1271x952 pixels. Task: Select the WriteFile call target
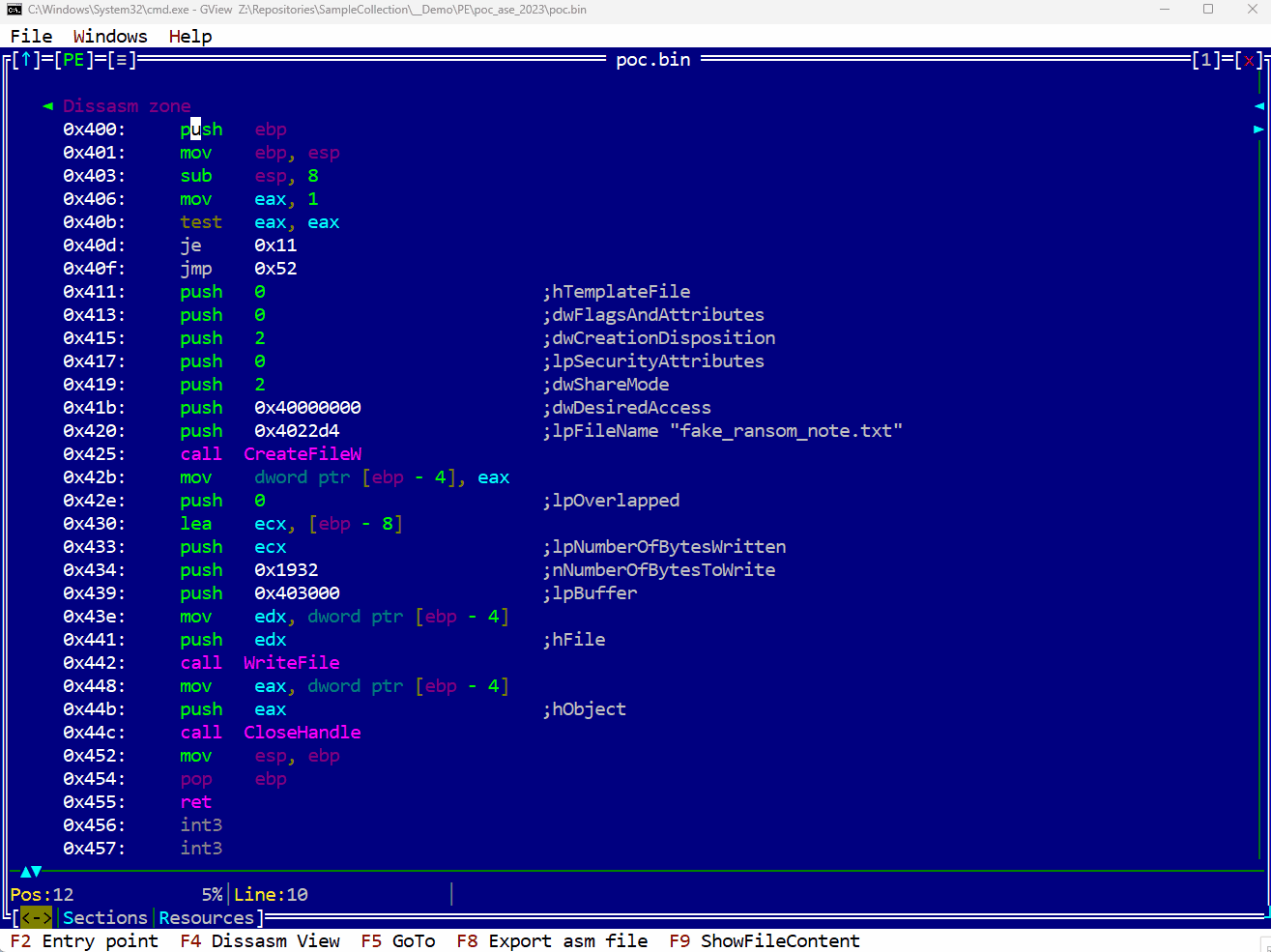tap(292, 663)
